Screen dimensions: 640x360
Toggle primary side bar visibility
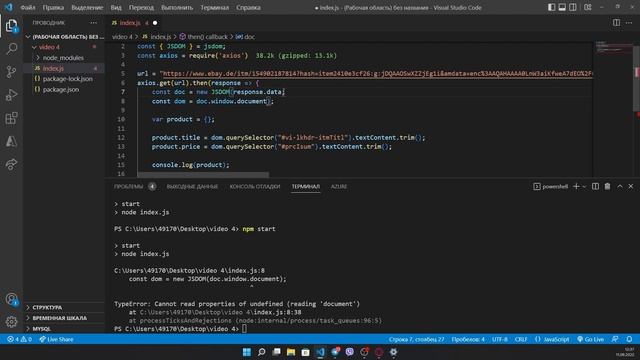[551, 7]
